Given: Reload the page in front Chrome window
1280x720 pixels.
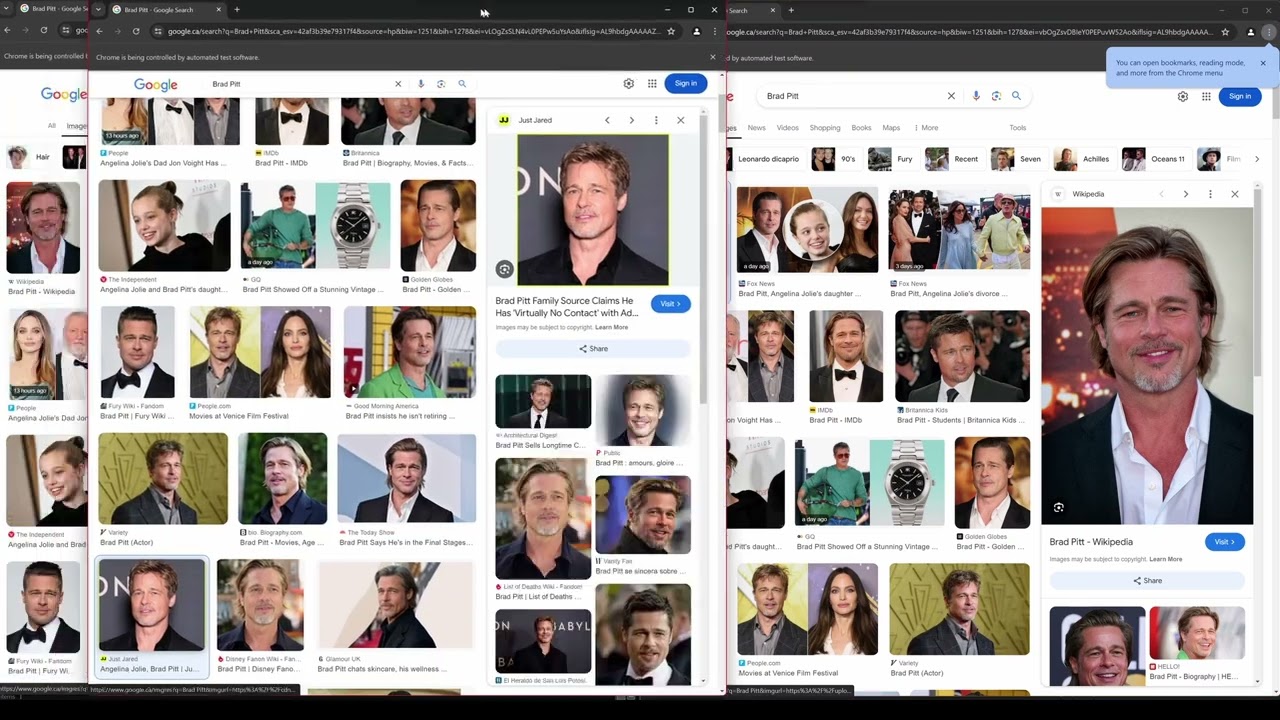Looking at the screenshot, I should 136,31.
